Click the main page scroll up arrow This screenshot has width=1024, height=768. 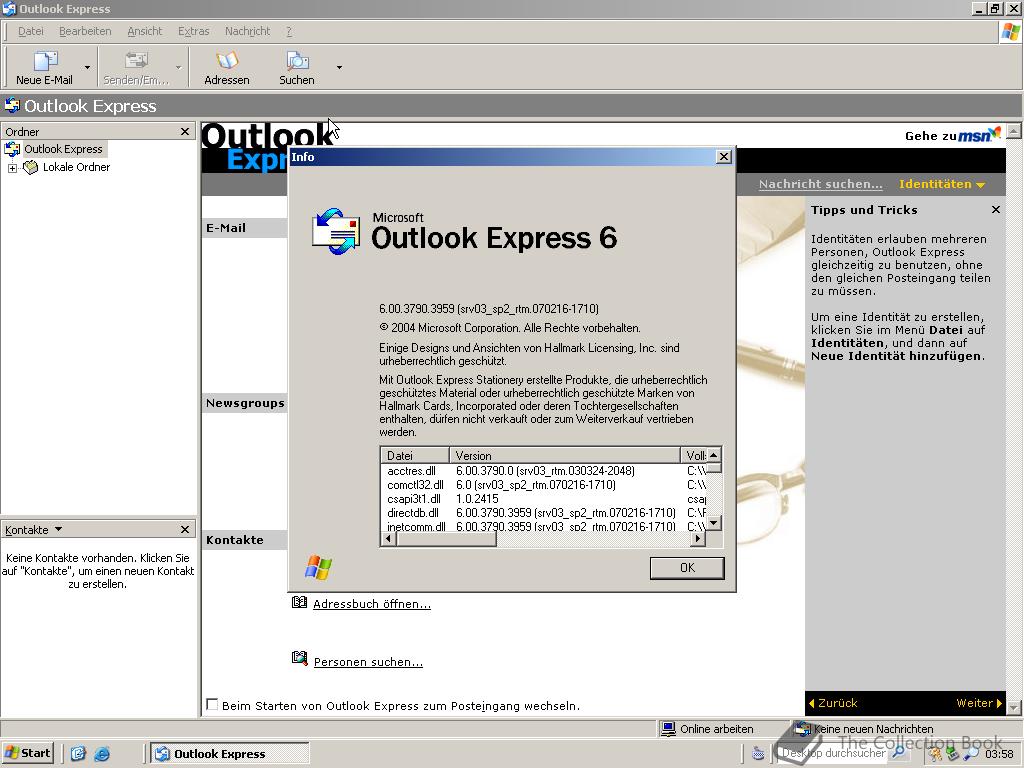tap(1014, 131)
